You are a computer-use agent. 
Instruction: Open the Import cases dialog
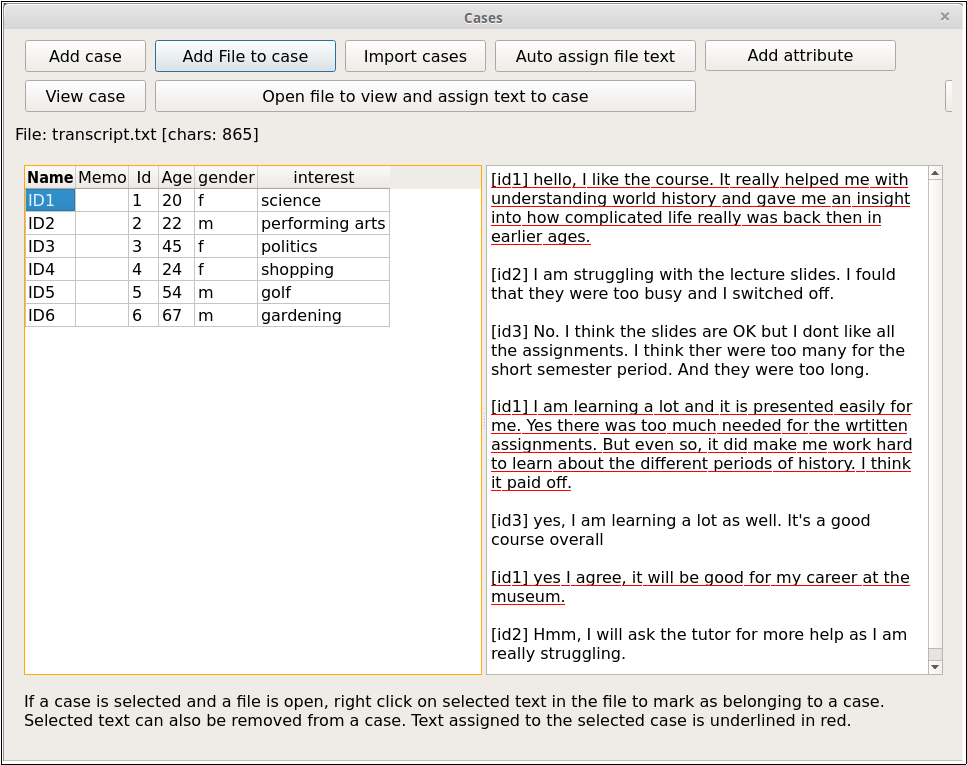point(415,57)
